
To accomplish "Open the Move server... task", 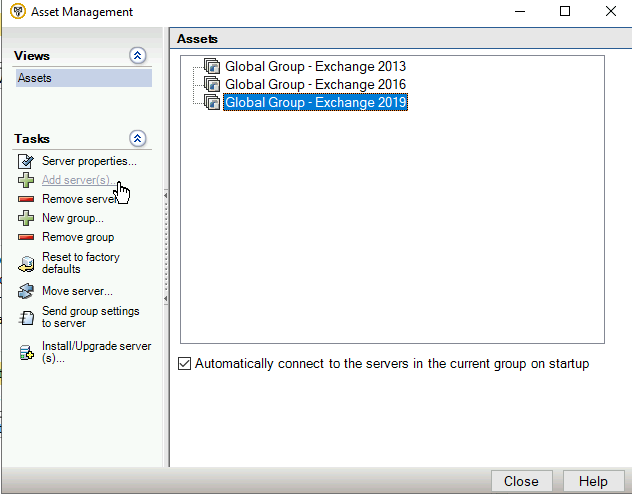I will pyautogui.click(x=77, y=291).
